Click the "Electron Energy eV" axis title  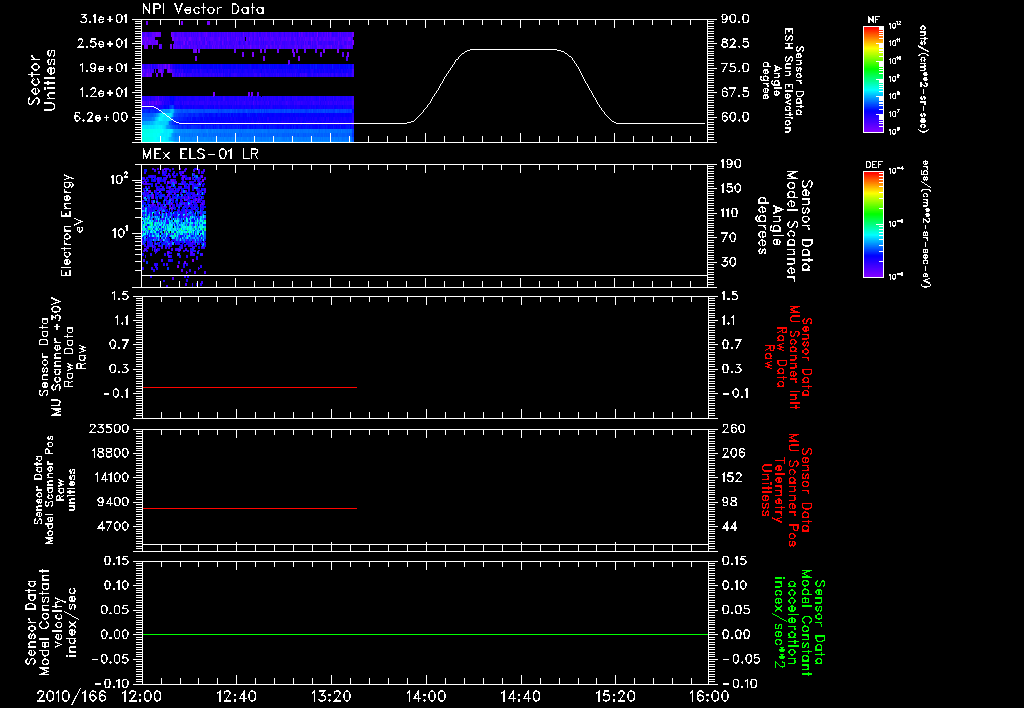pyautogui.click(x=72, y=225)
